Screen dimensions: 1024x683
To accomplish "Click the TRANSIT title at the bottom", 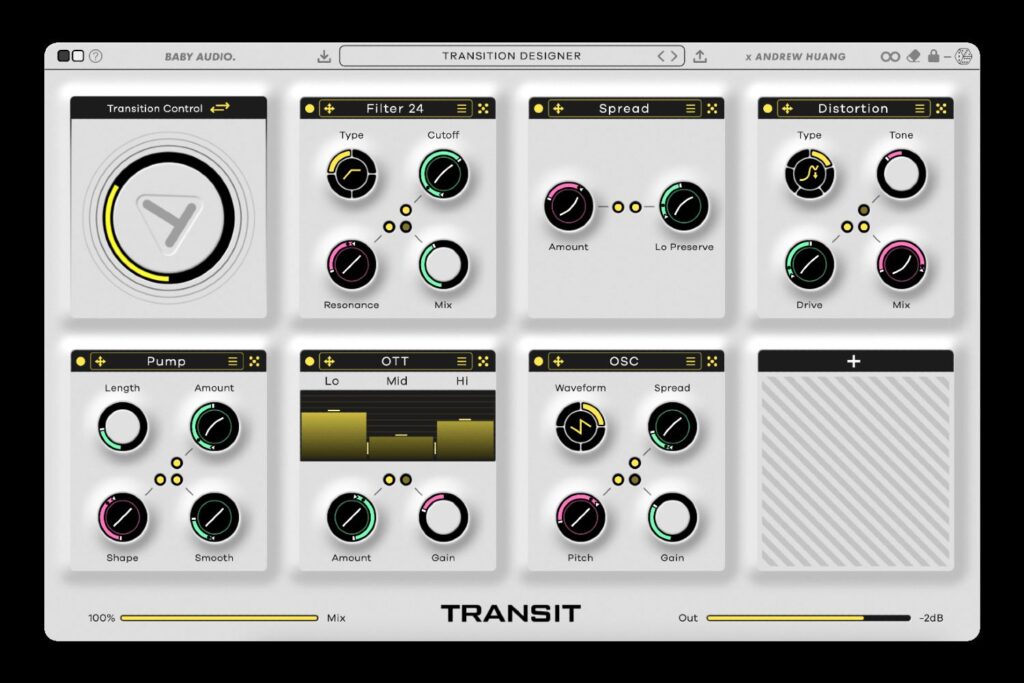I will (511, 614).
